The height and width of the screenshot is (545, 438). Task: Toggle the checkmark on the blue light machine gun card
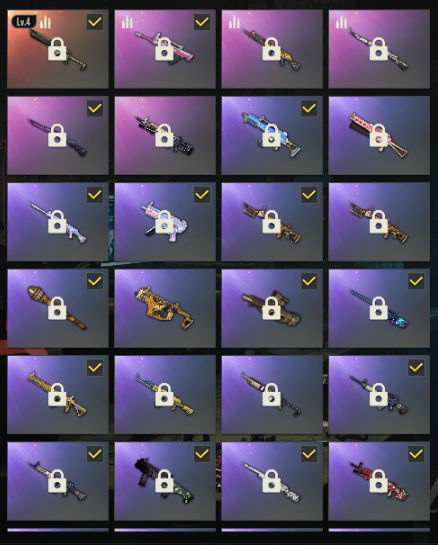(x=309, y=108)
